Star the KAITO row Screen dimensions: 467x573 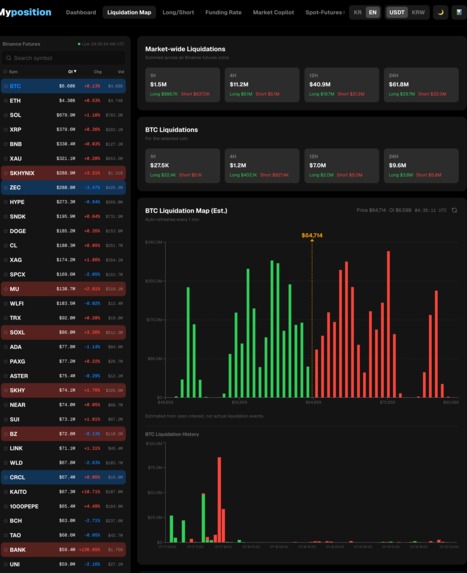pos(5,492)
